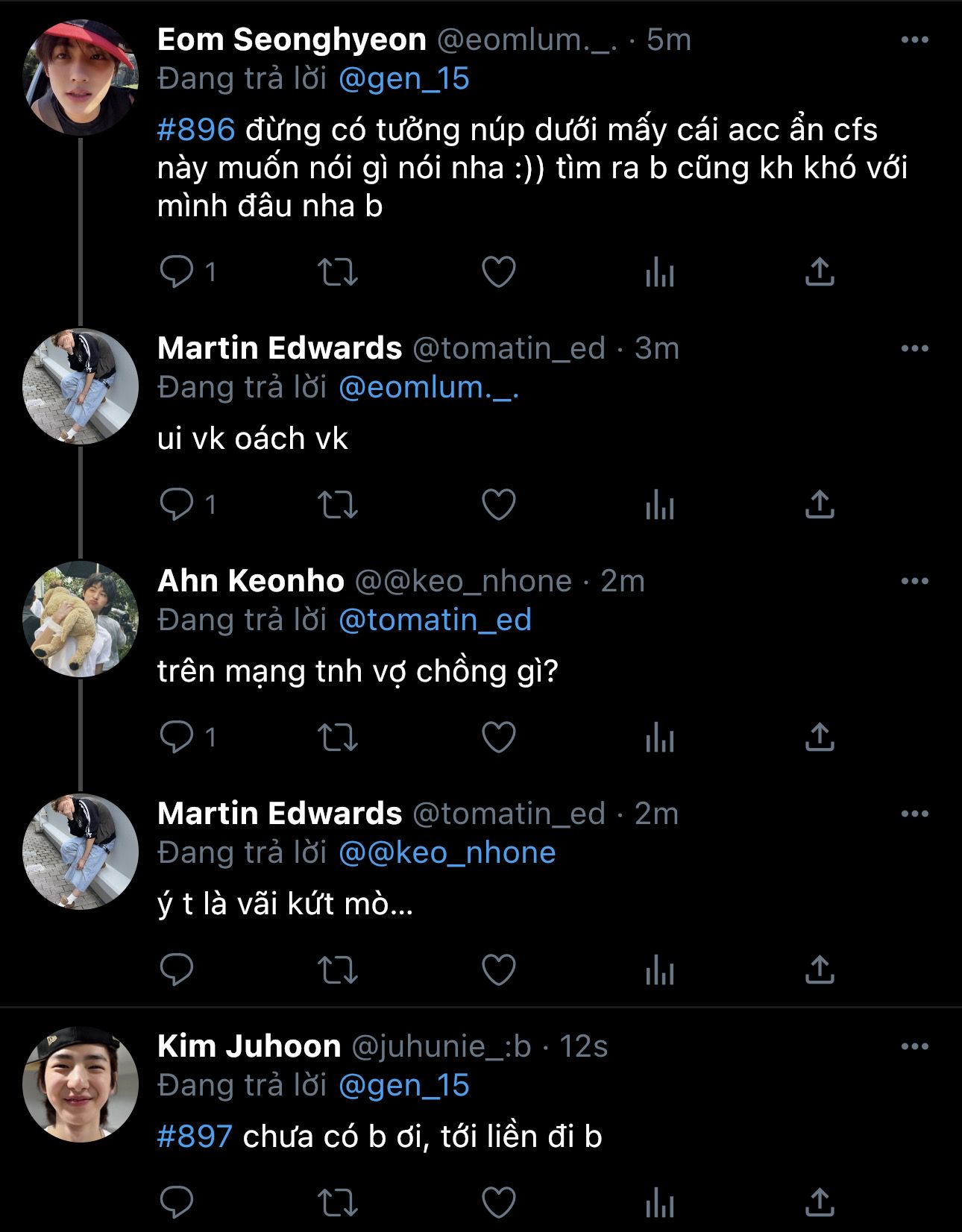Open Eom Seonghyeon's profile avatar

coord(81,78)
